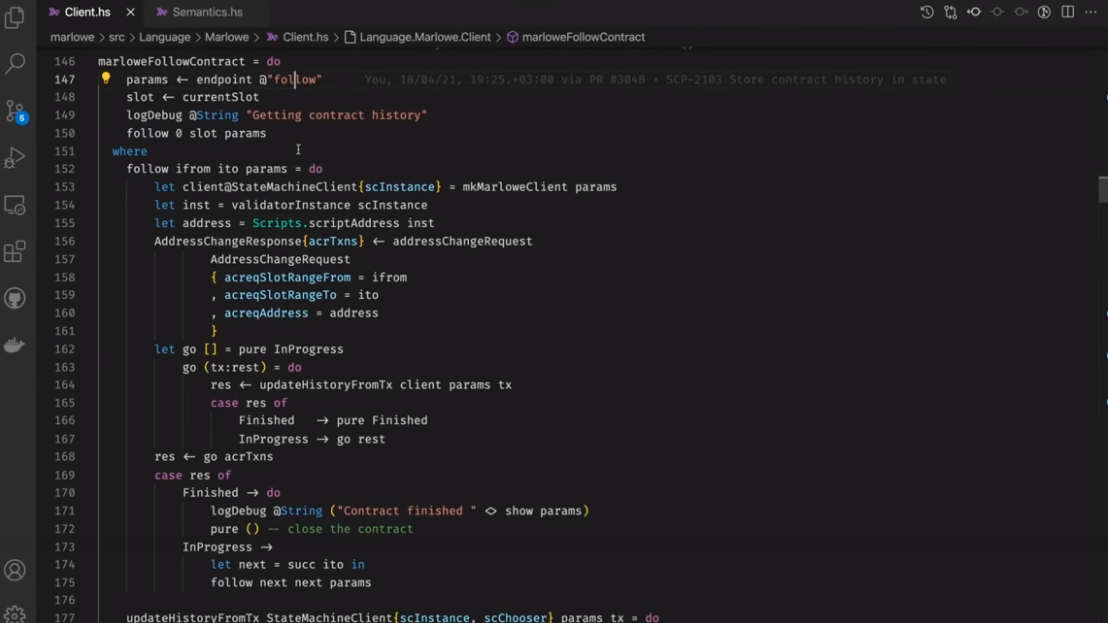Image resolution: width=1108 pixels, height=623 pixels.
Task: Open the Docker whale icon panel
Action: [15, 345]
